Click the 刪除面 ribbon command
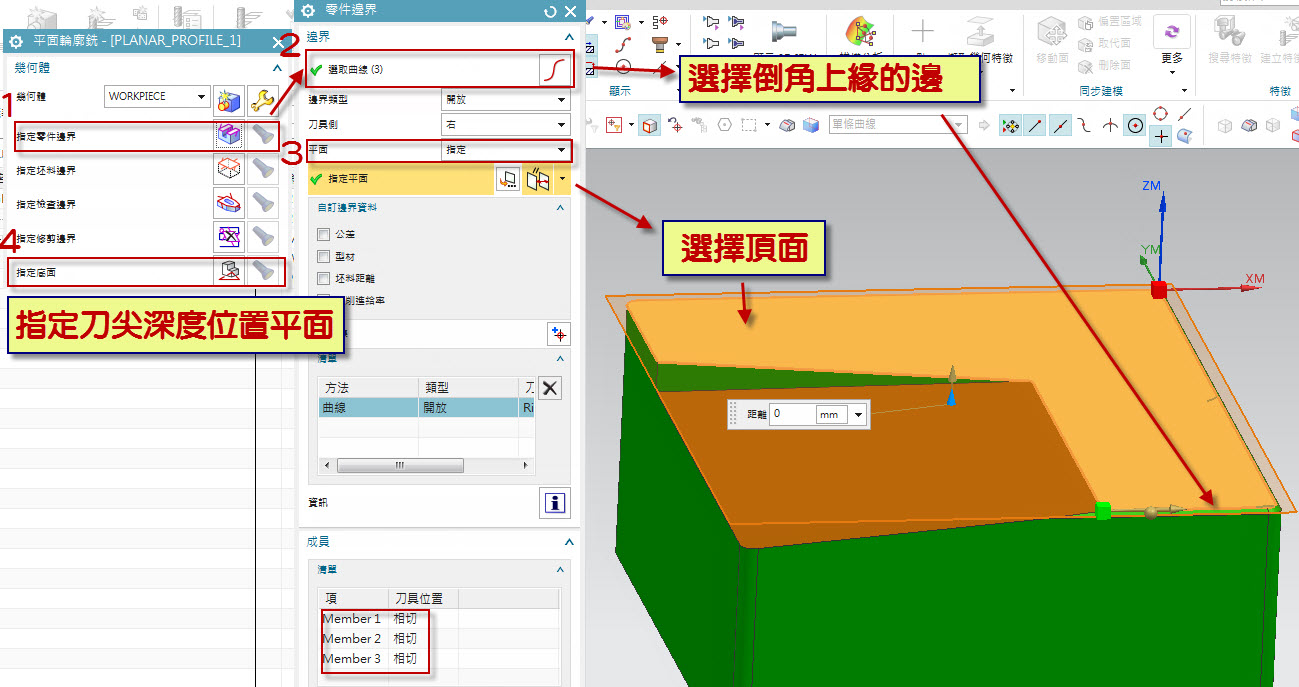This screenshot has width=1299, height=687. pos(1105,64)
